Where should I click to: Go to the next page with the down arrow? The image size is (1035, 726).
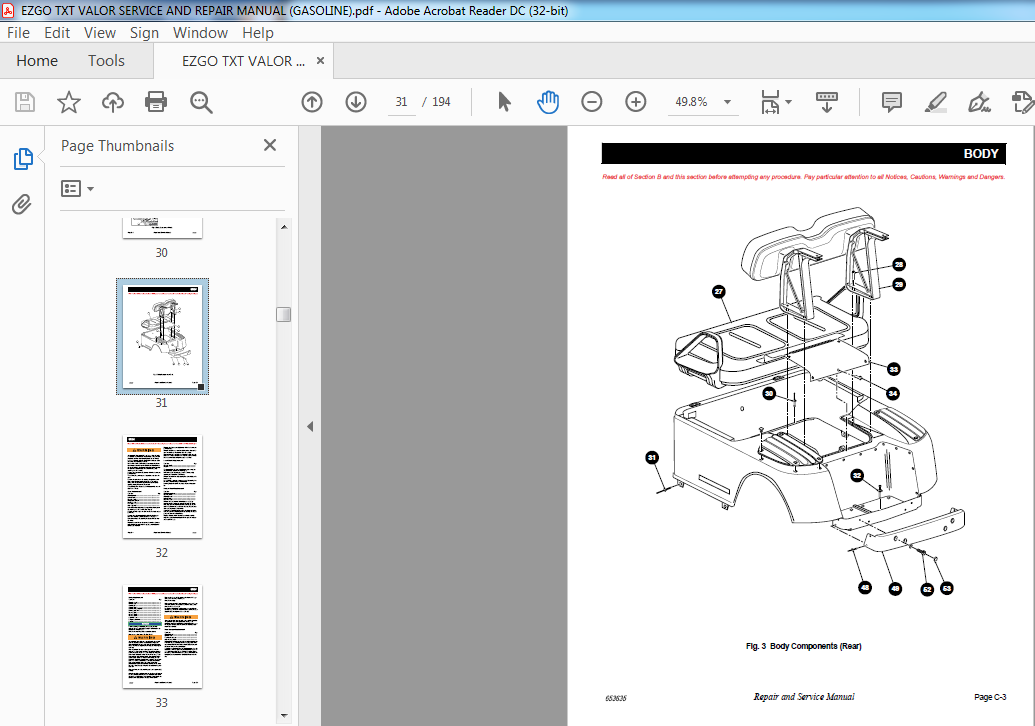coord(356,102)
